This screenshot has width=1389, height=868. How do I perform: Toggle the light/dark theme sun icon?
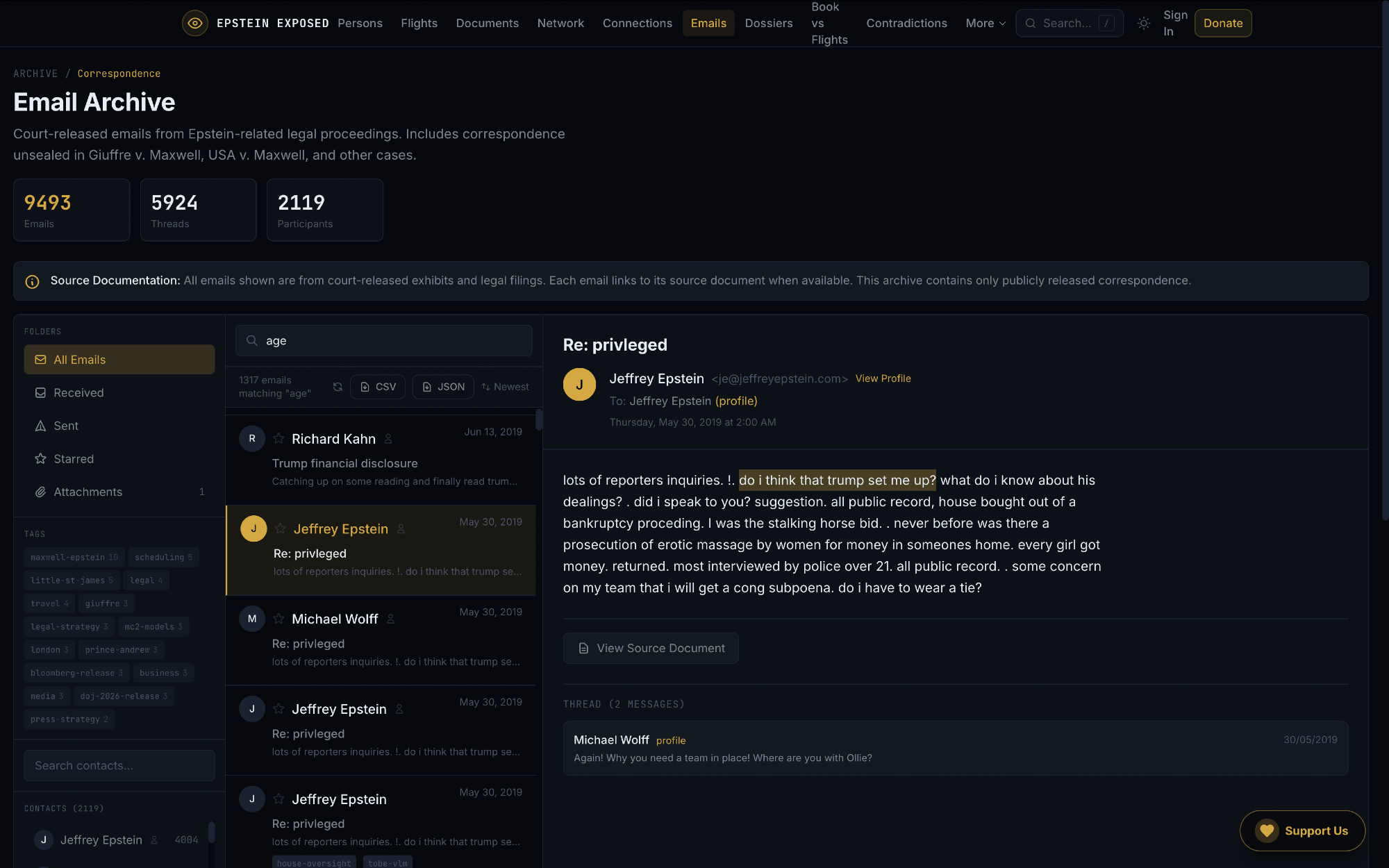1144,24
